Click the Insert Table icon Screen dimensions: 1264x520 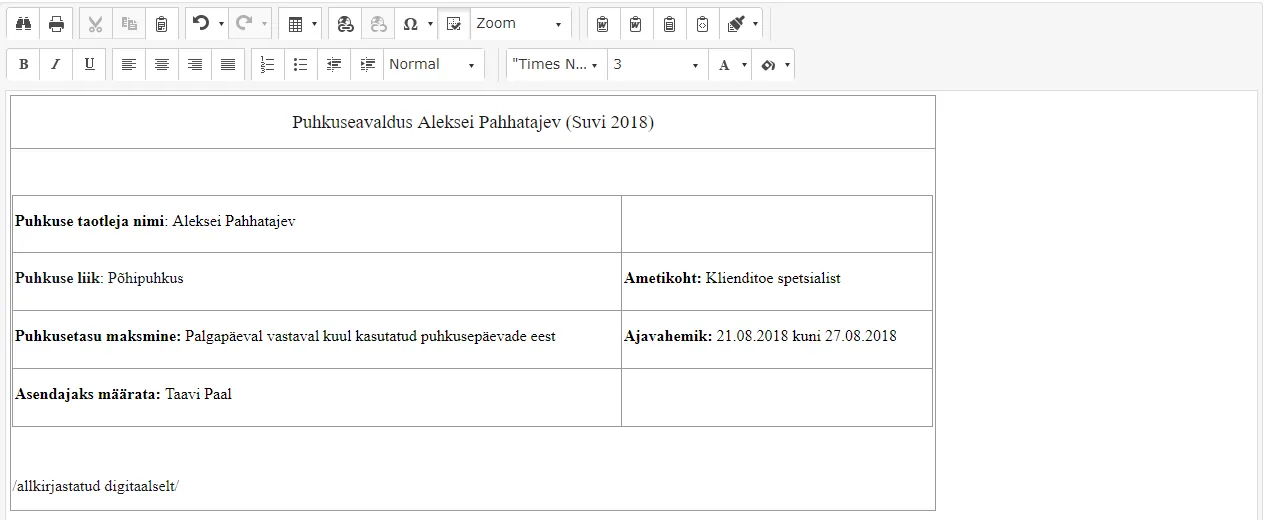click(294, 23)
